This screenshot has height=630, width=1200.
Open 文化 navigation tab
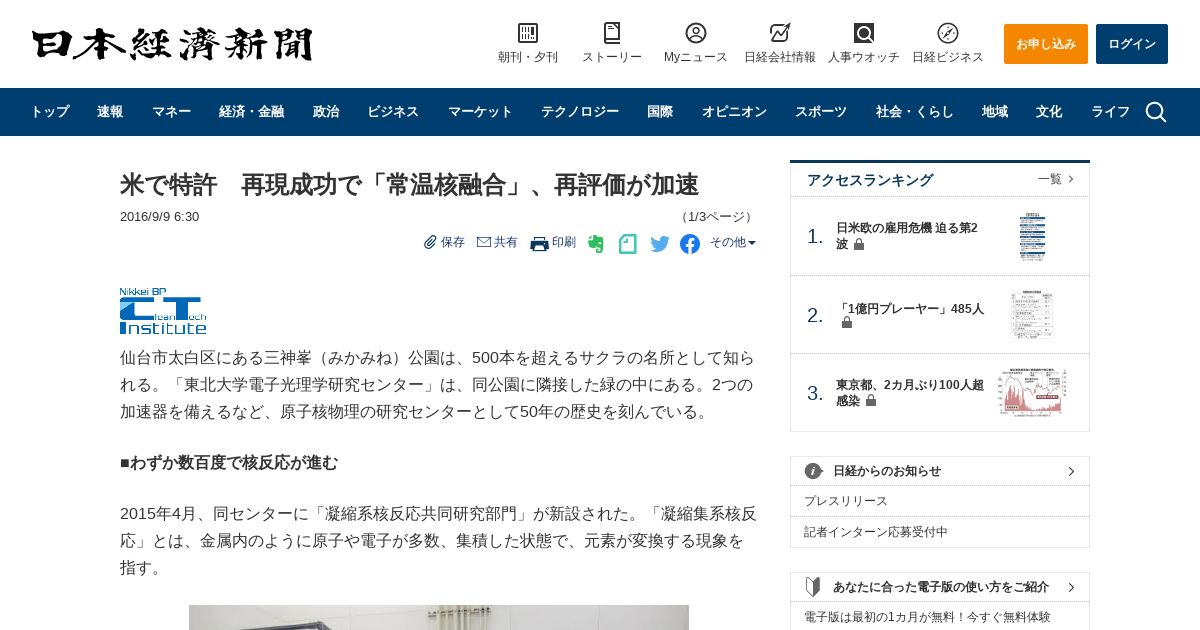coord(1049,112)
